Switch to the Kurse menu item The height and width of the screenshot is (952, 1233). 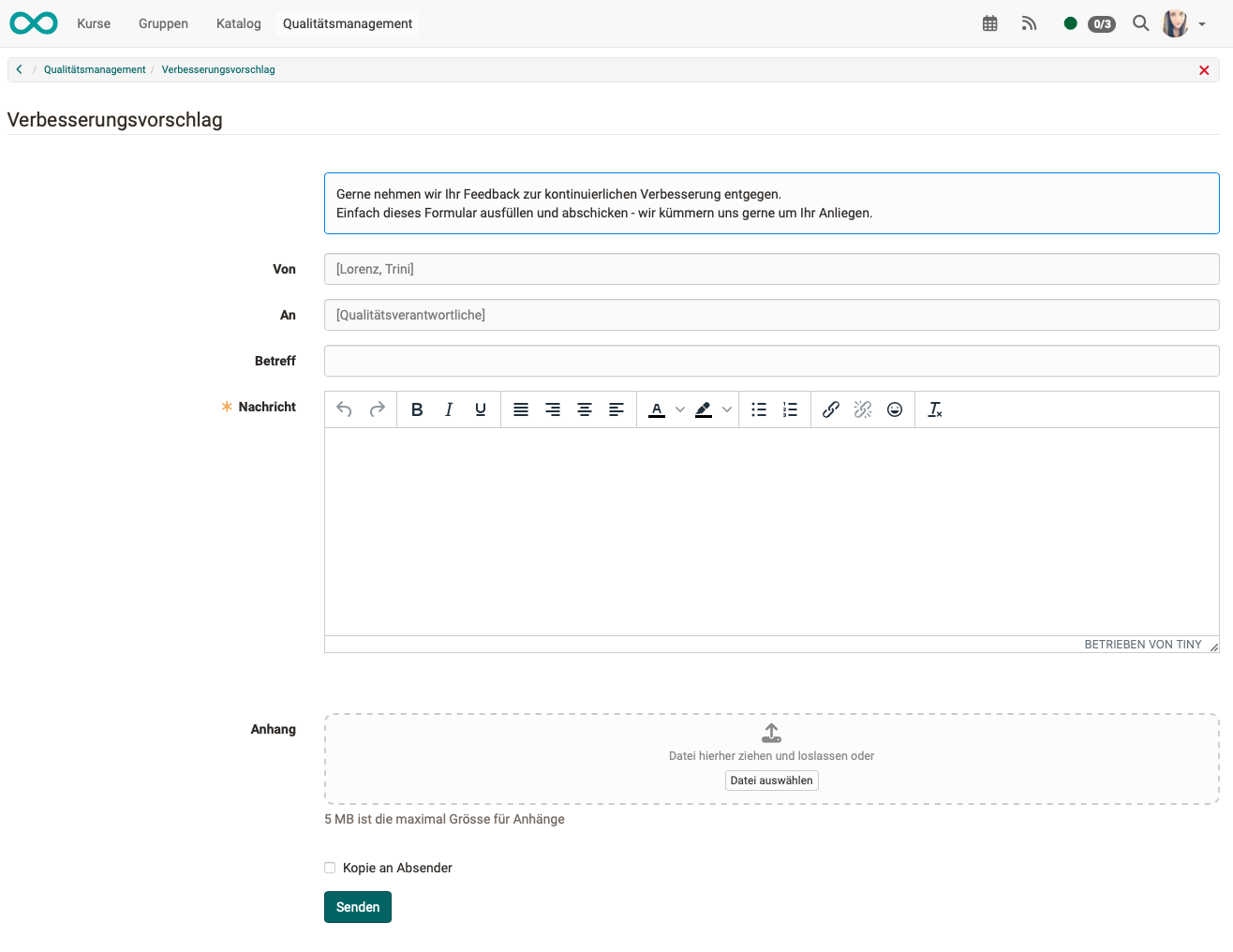(94, 23)
